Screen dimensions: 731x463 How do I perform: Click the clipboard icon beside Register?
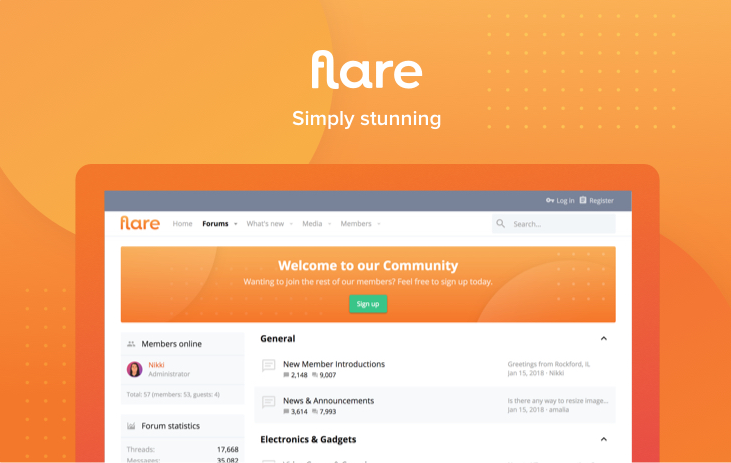point(583,200)
